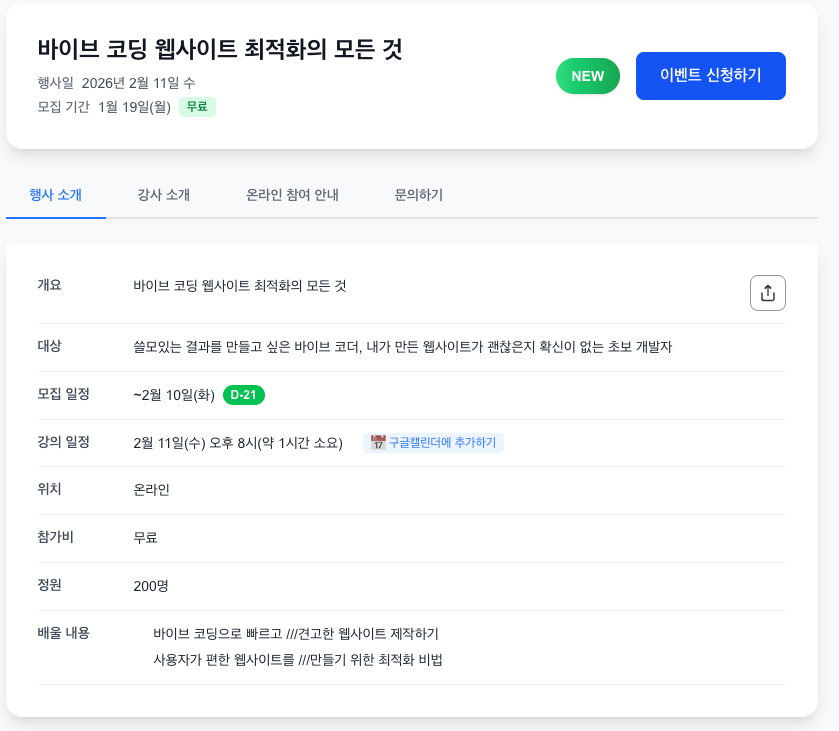Click the 온라인 value in 위치 row
Screen dimensions: 839x731
click(151, 490)
